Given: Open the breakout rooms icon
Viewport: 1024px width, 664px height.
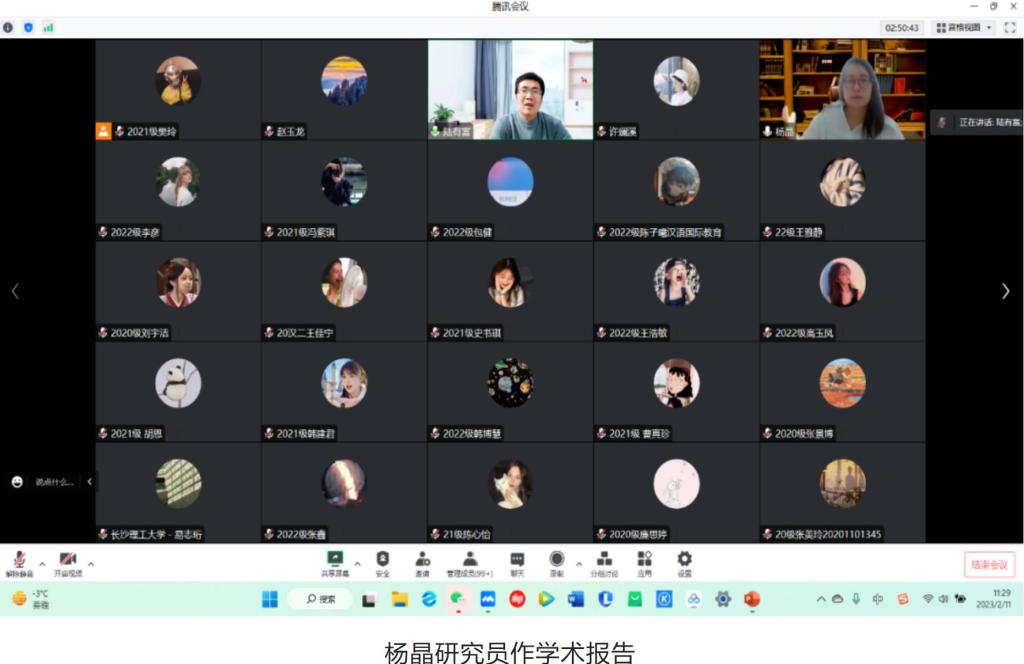Looking at the screenshot, I should click(x=604, y=560).
